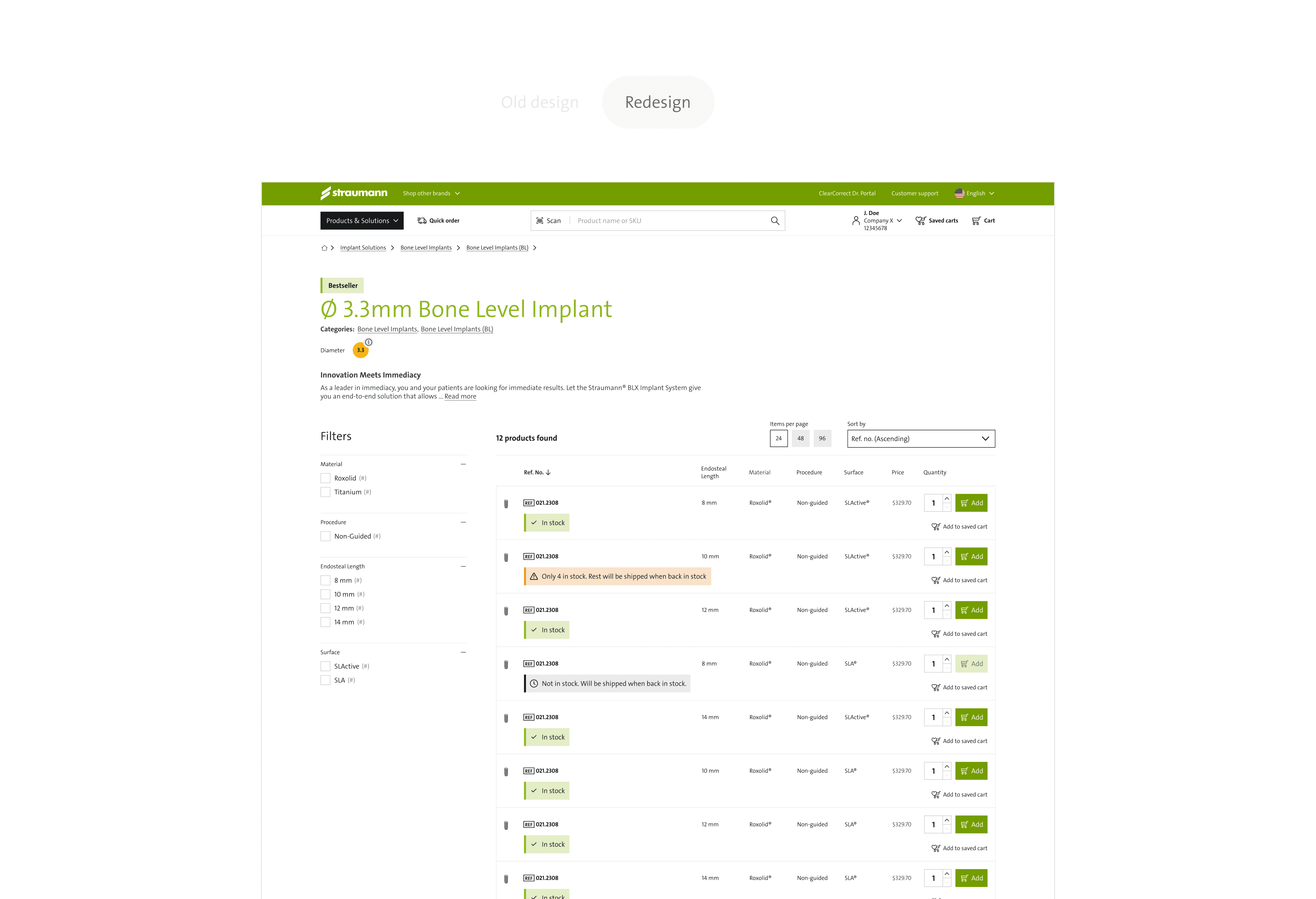Go to Implant Solutions breadcrumb
1316x899 pixels.
click(363, 248)
